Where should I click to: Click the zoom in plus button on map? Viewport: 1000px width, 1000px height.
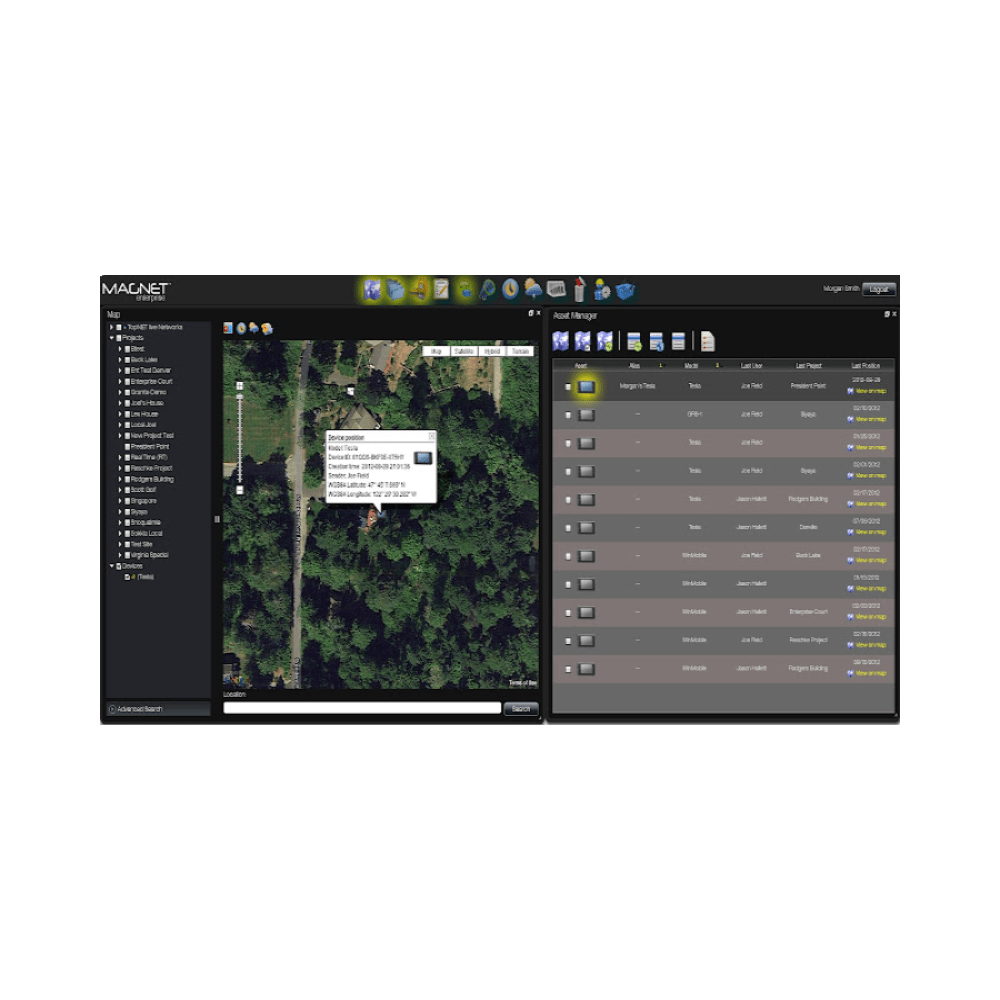(x=240, y=386)
